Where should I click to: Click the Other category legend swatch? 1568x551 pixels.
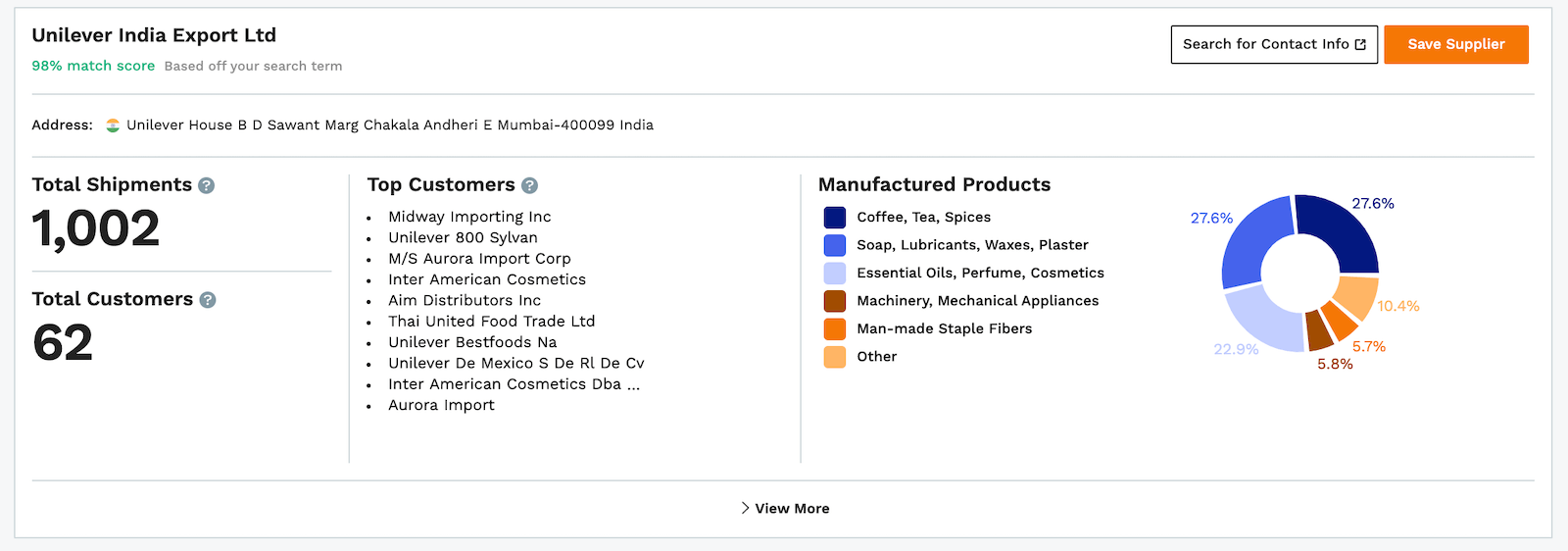coord(835,357)
